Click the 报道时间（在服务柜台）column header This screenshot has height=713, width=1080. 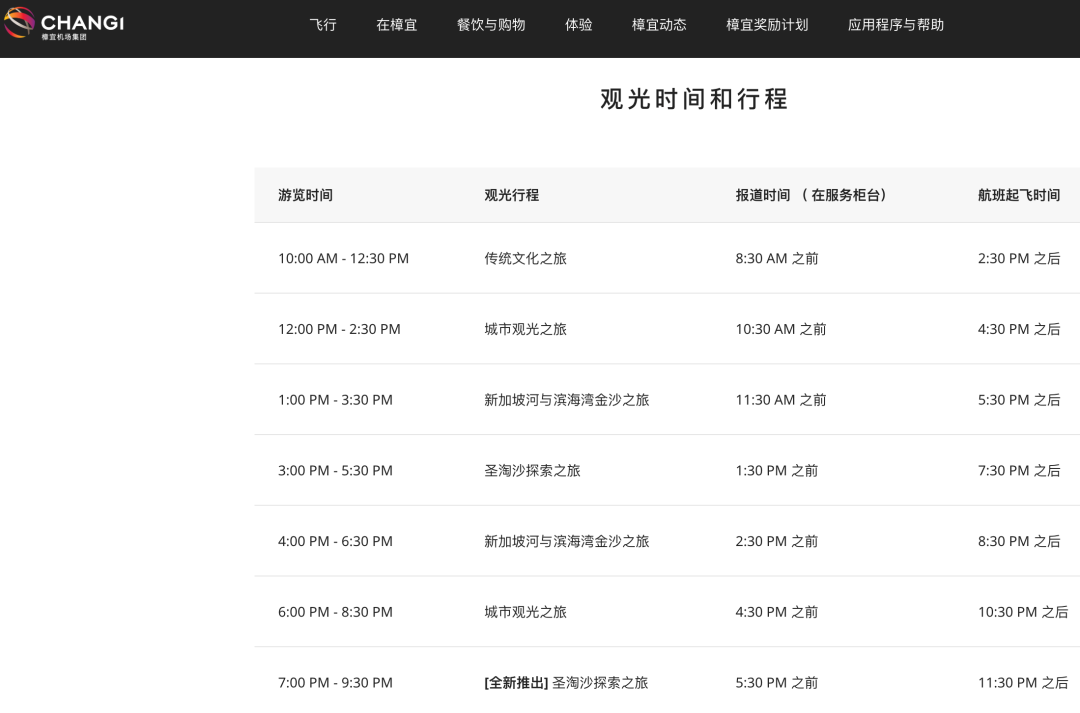point(811,195)
